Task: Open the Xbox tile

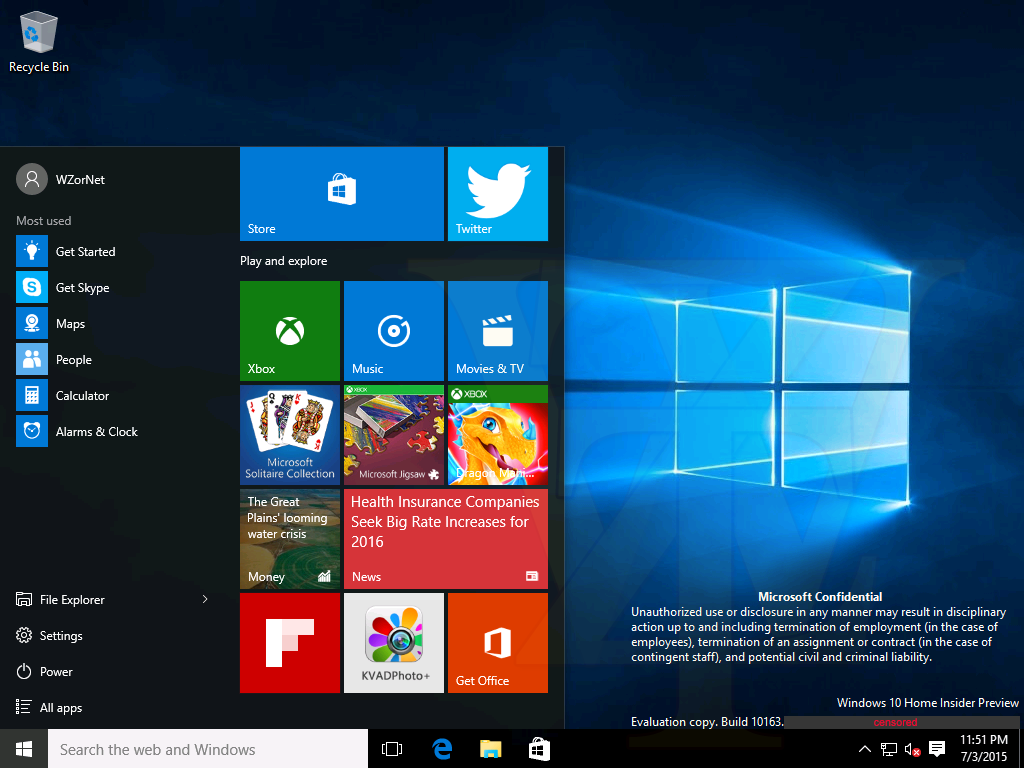Action: [289, 331]
